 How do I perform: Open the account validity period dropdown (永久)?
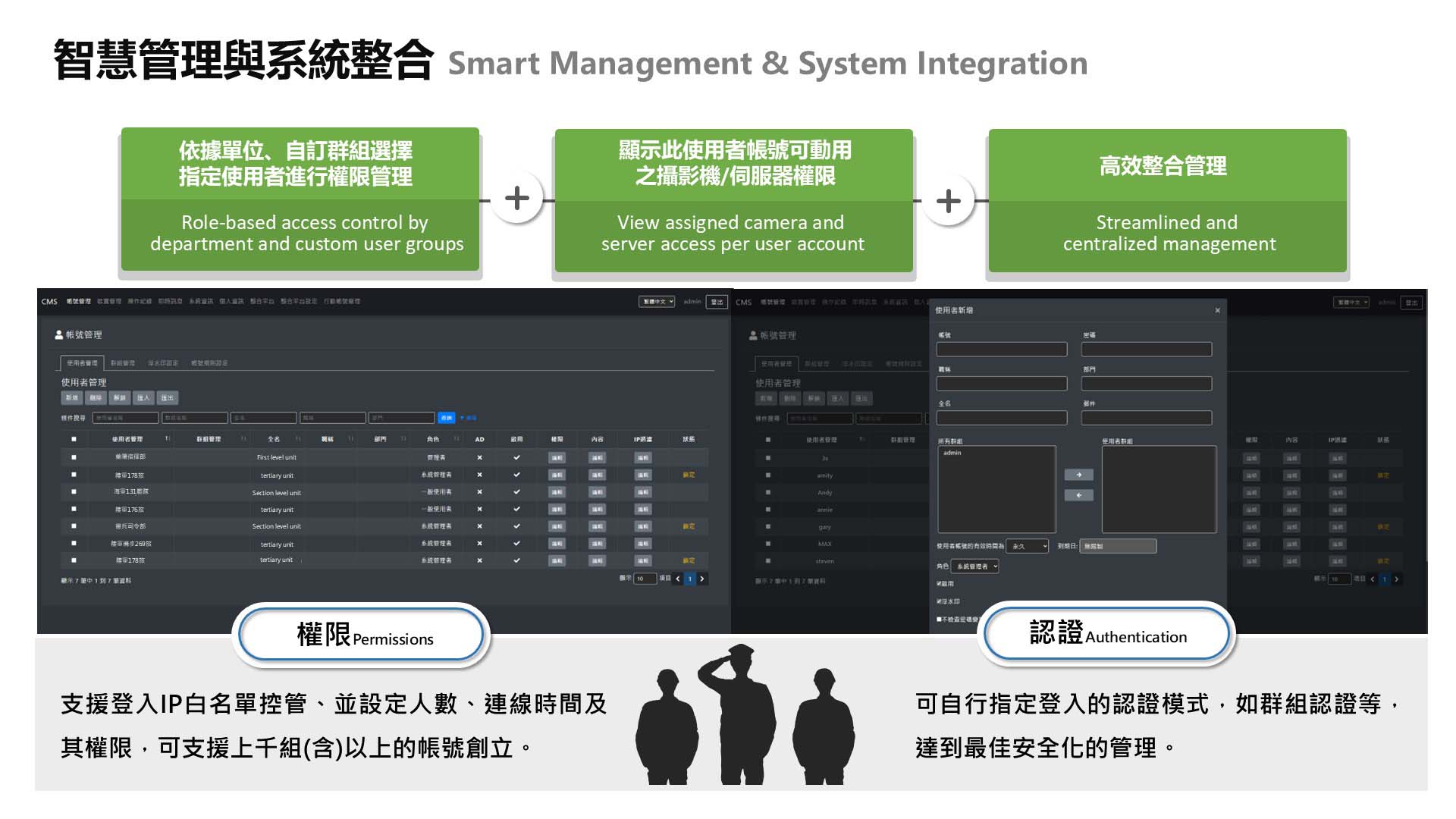tap(1028, 546)
